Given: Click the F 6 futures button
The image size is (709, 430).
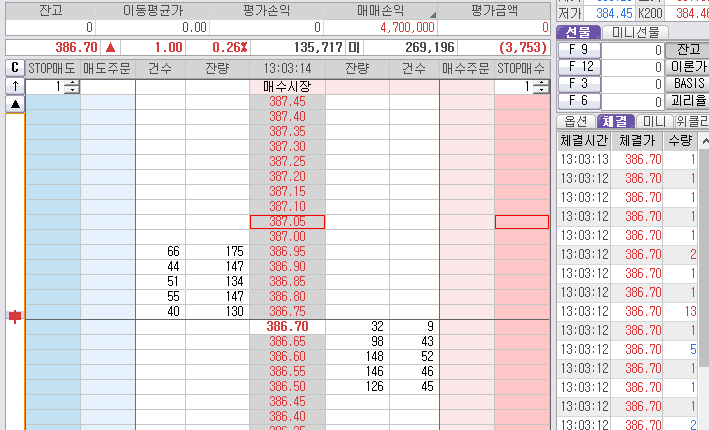Looking at the screenshot, I should click(x=579, y=100).
